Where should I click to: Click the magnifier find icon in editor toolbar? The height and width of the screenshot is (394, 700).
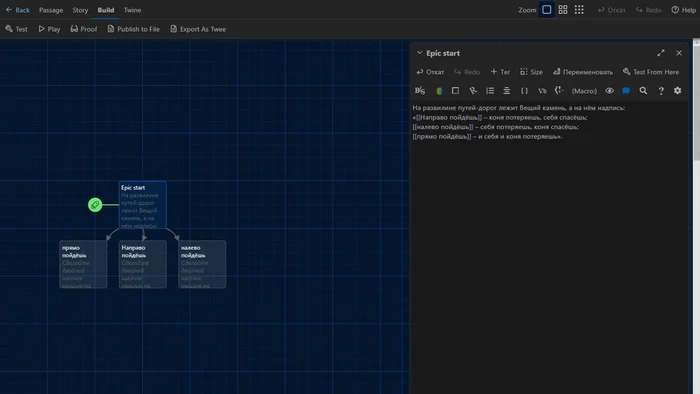643,91
